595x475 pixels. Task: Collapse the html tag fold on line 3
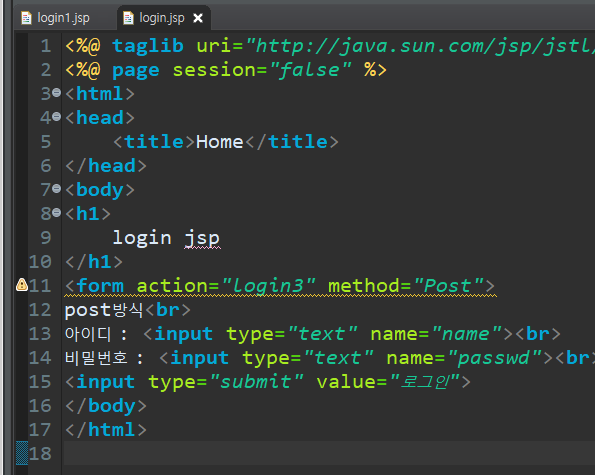[57, 92]
